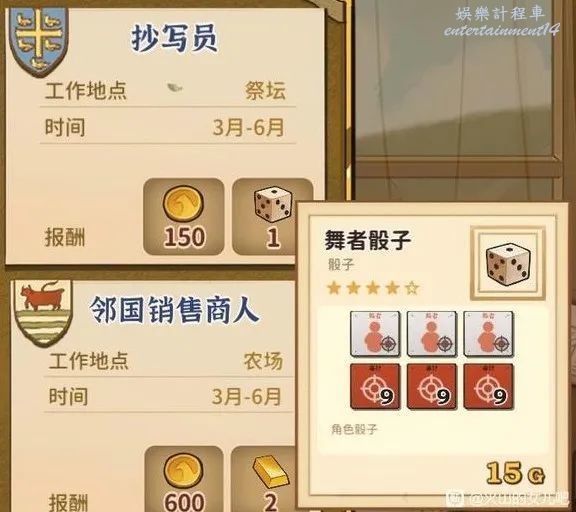Click the dice image in 舞者骰子 tooltip
Image resolution: width=576 pixels, height=512 pixels.
508,264
